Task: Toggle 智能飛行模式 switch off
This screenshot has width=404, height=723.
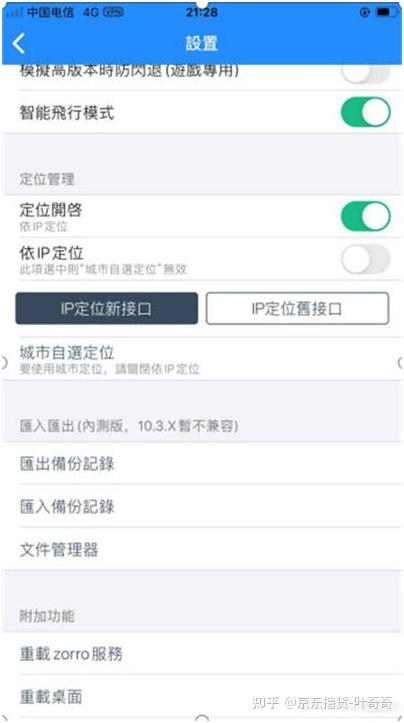Action: point(366,112)
